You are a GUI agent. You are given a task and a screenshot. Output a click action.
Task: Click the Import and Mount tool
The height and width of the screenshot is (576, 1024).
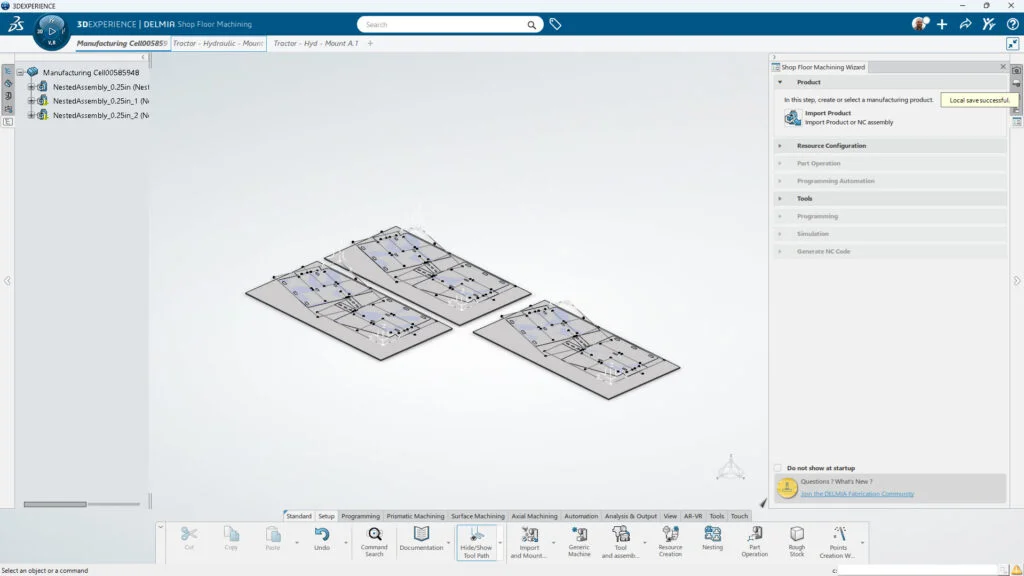pyautogui.click(x=529, y=542)
